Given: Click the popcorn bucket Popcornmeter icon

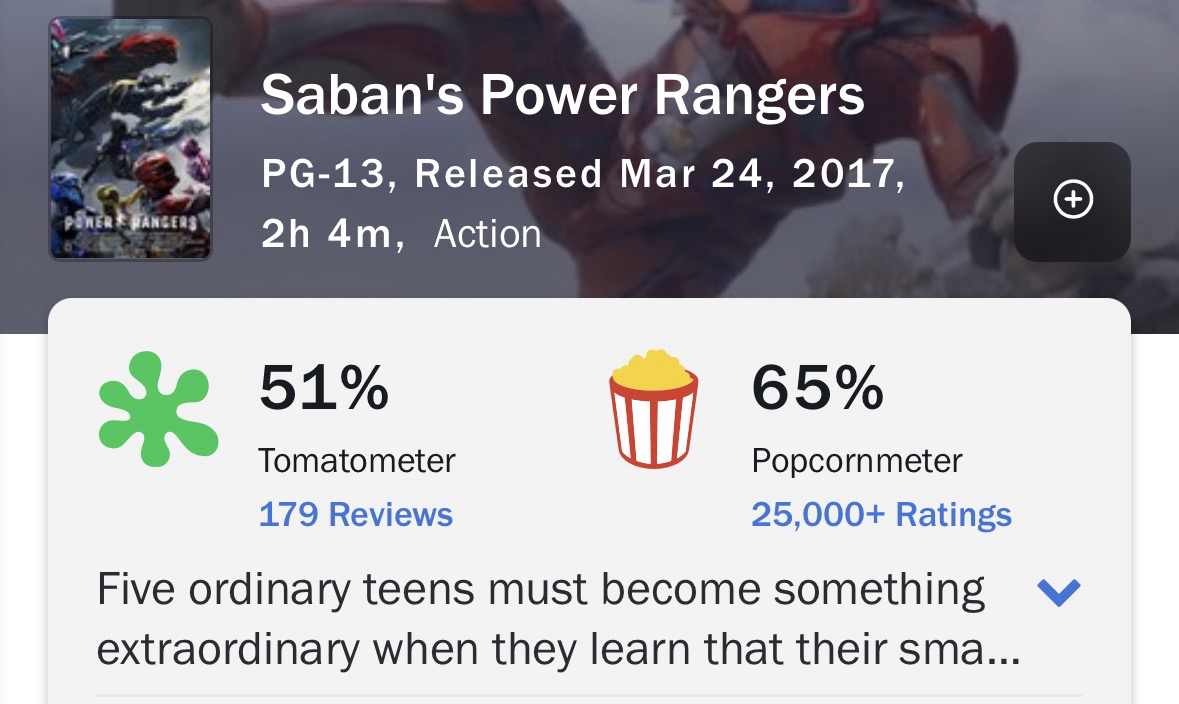Looking at the screenshot, I should [x=653, y=408].
